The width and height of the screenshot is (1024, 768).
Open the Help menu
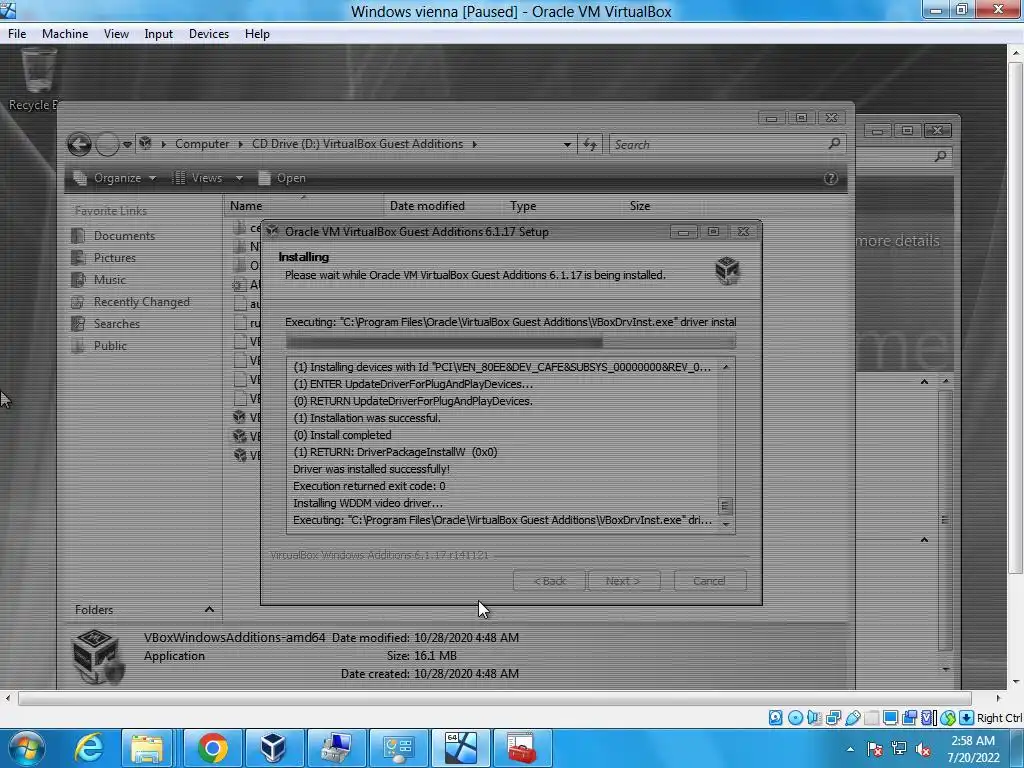[257, 34]
